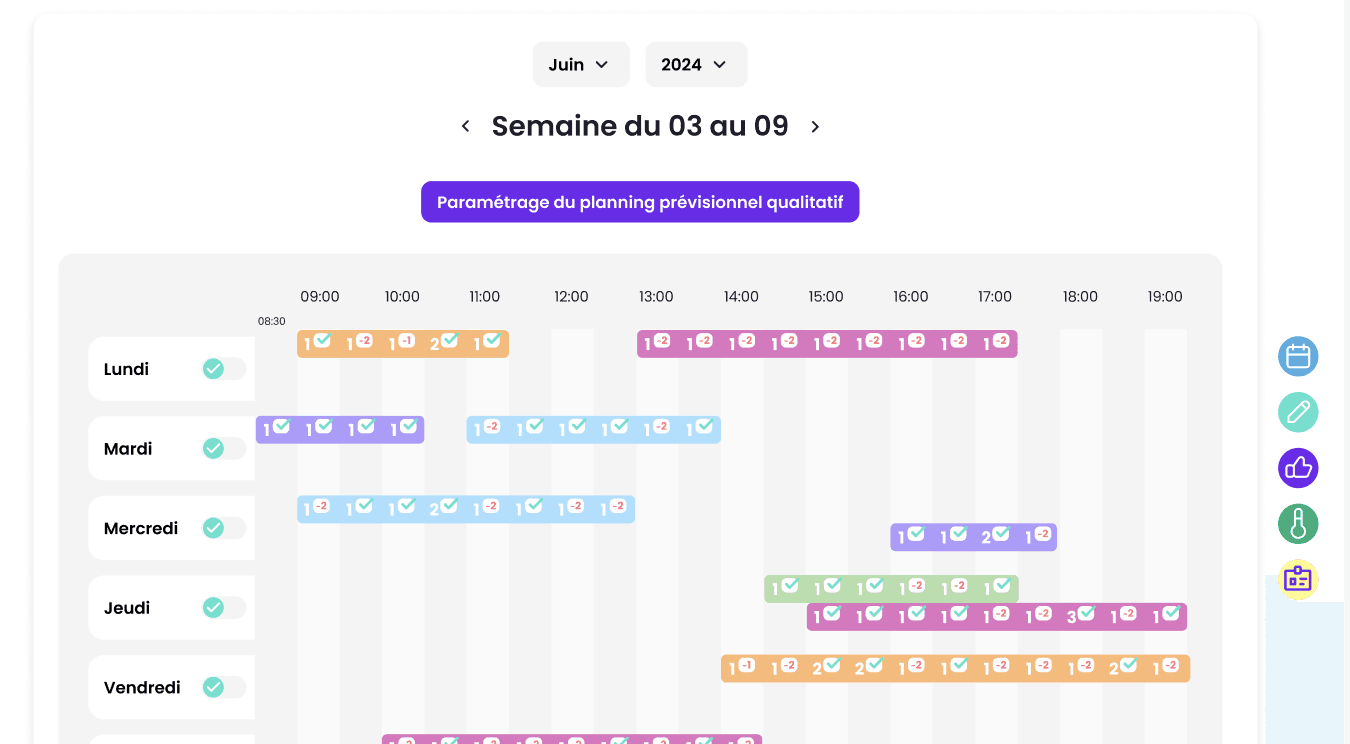
Task: Select the purple Mardi early morning shift
Action: (340, 429)
